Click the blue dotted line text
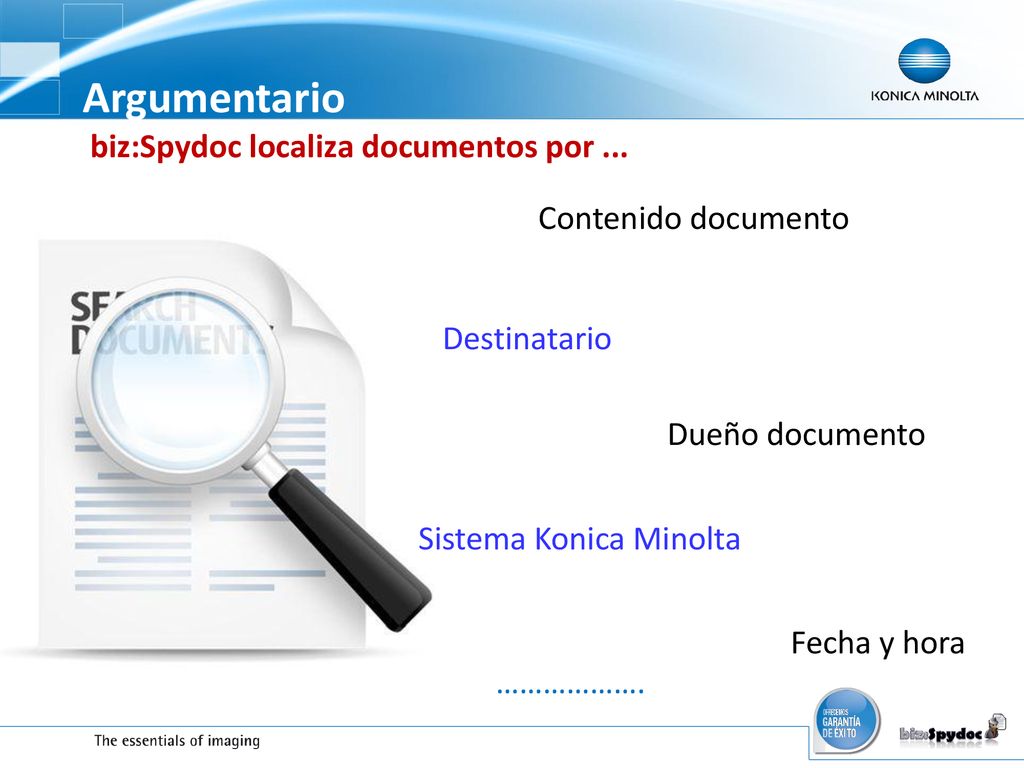The width and height of the screenshot is (1024, 768). [571, 690]
